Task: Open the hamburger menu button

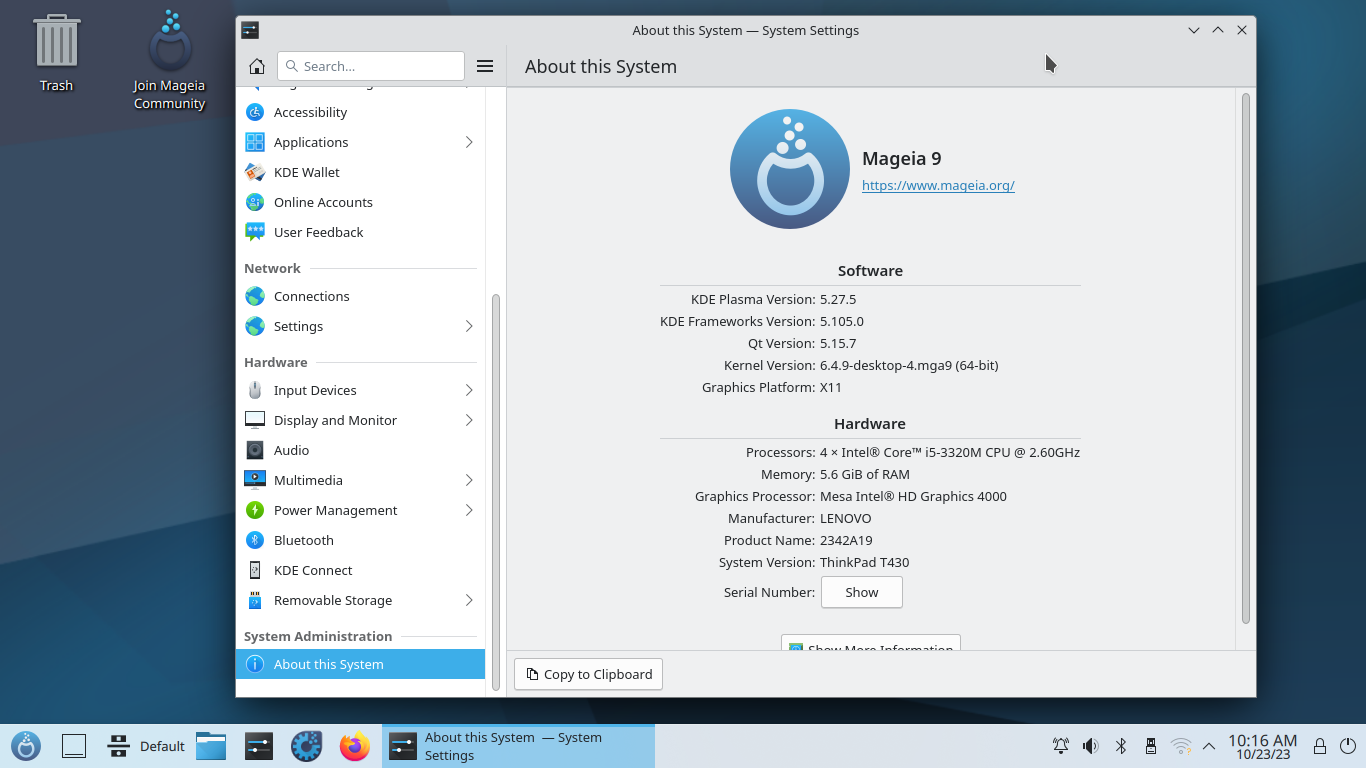Action: coord(485,66)
